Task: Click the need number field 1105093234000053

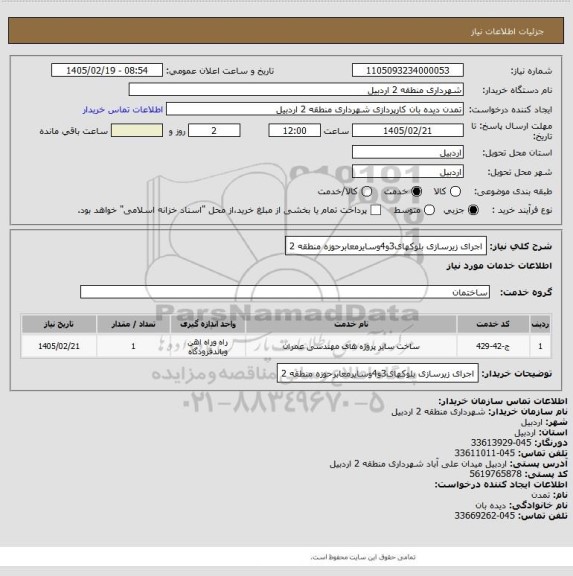Action: pyautogui.click(x=408, y=70)
